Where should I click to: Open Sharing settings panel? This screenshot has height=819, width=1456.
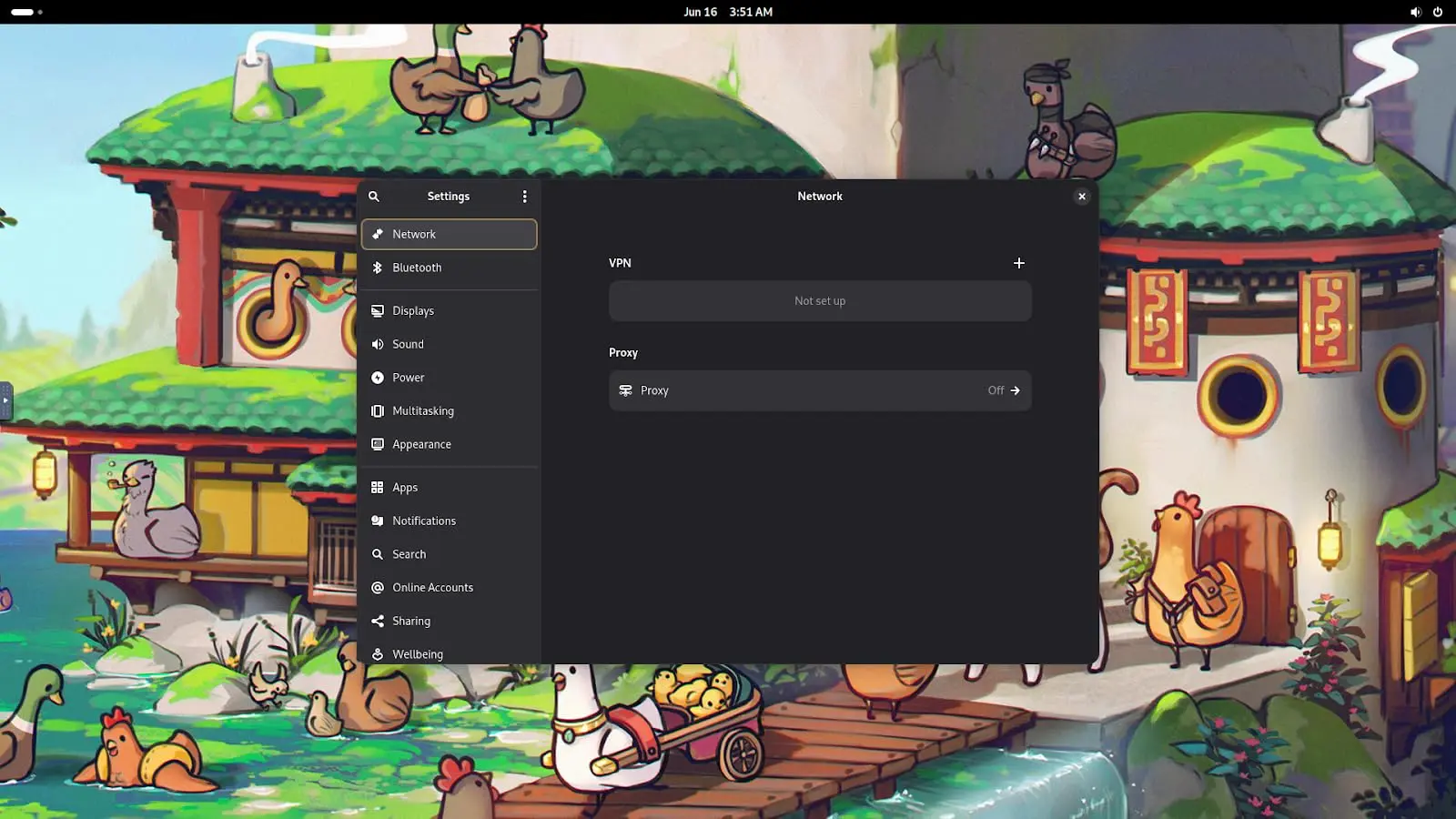pyautogui.click(x=449, y=621)
